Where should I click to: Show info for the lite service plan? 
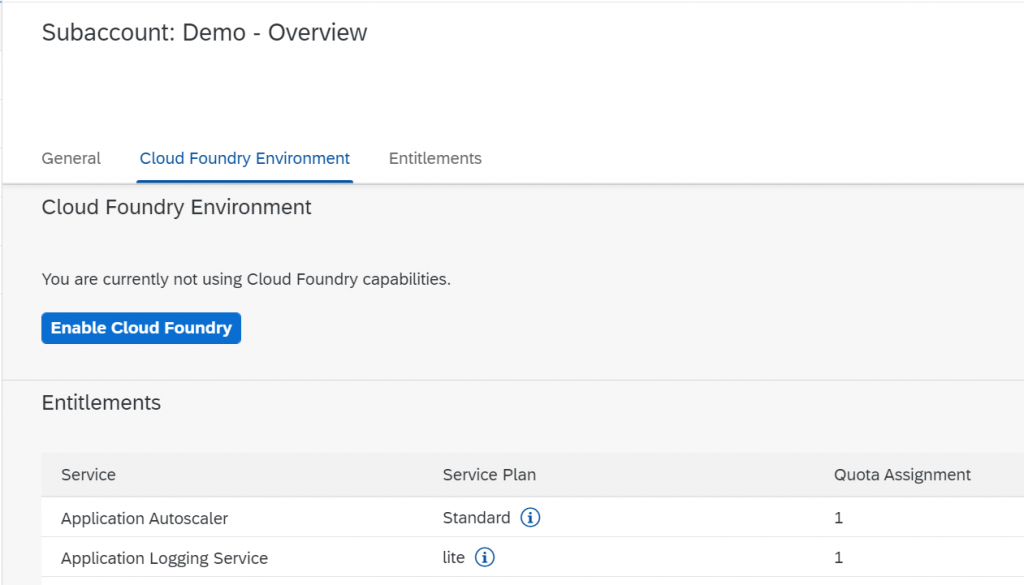click(x=485, y=558)
